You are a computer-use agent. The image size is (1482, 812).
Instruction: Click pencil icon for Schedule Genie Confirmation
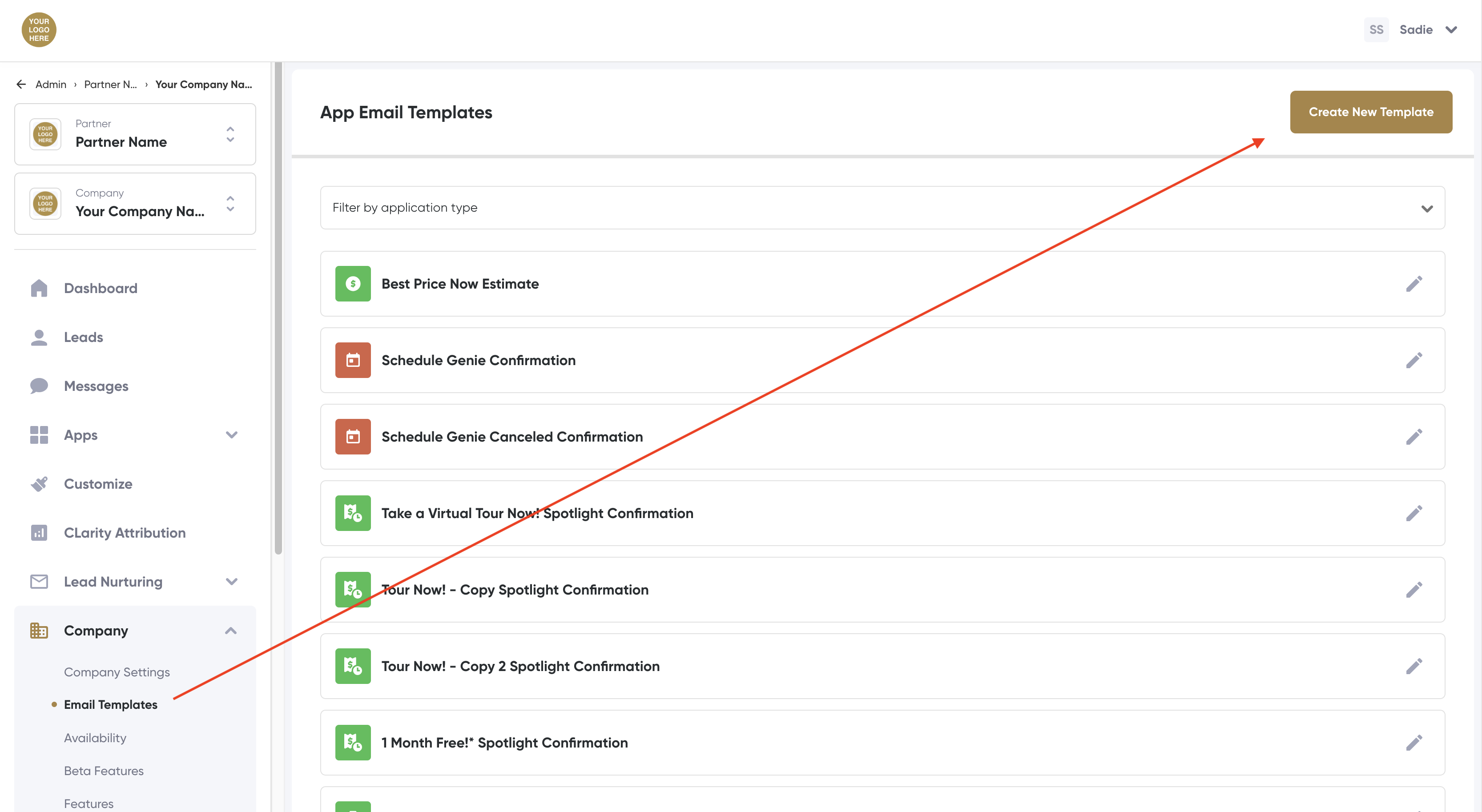[1414, 360]
